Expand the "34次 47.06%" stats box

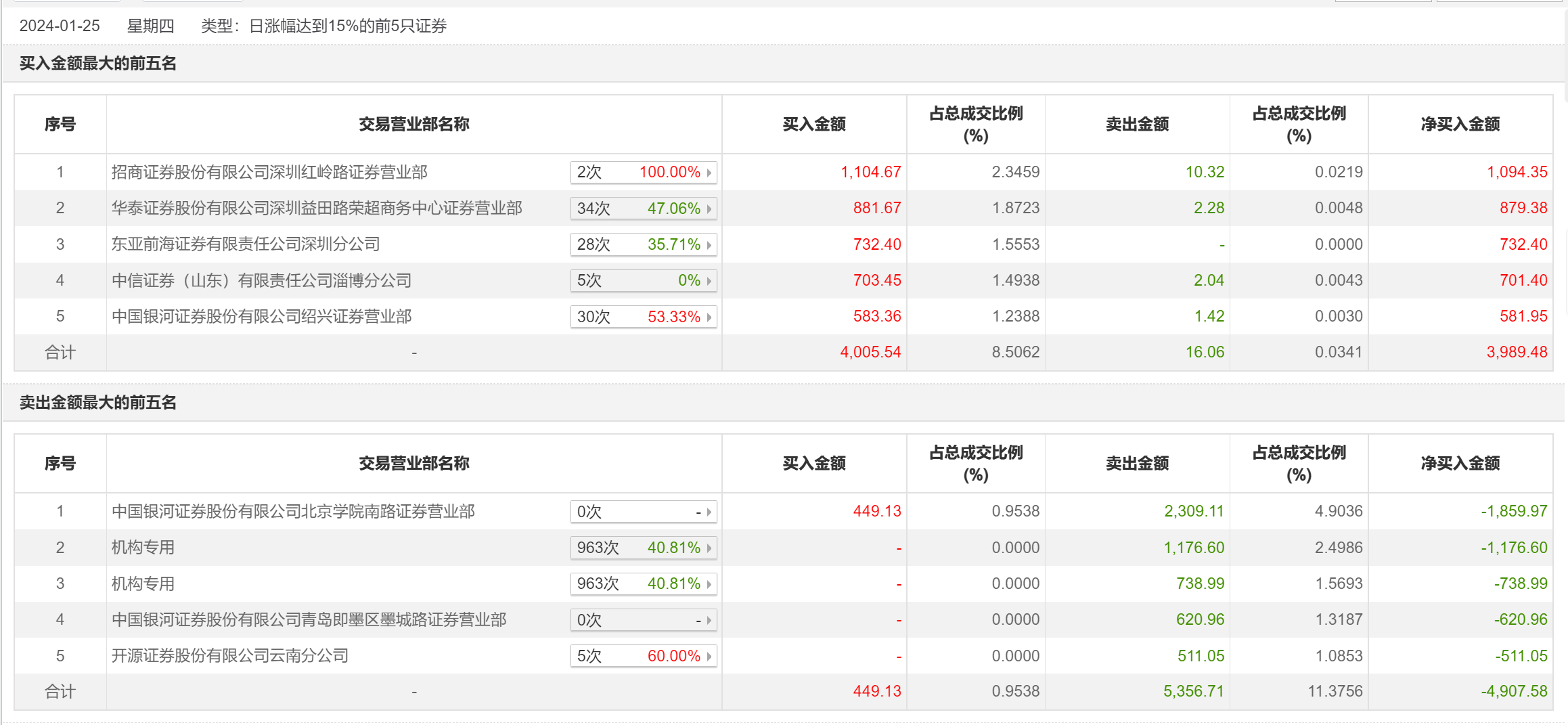[643, 208]
